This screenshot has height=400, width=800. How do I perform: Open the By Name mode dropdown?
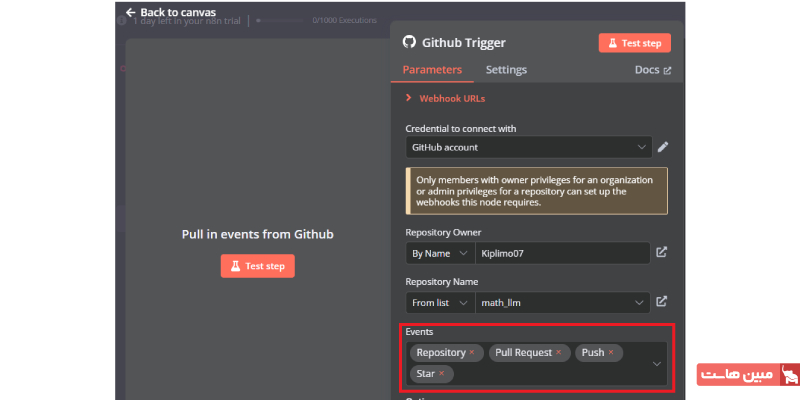click(x=440, y=254)
